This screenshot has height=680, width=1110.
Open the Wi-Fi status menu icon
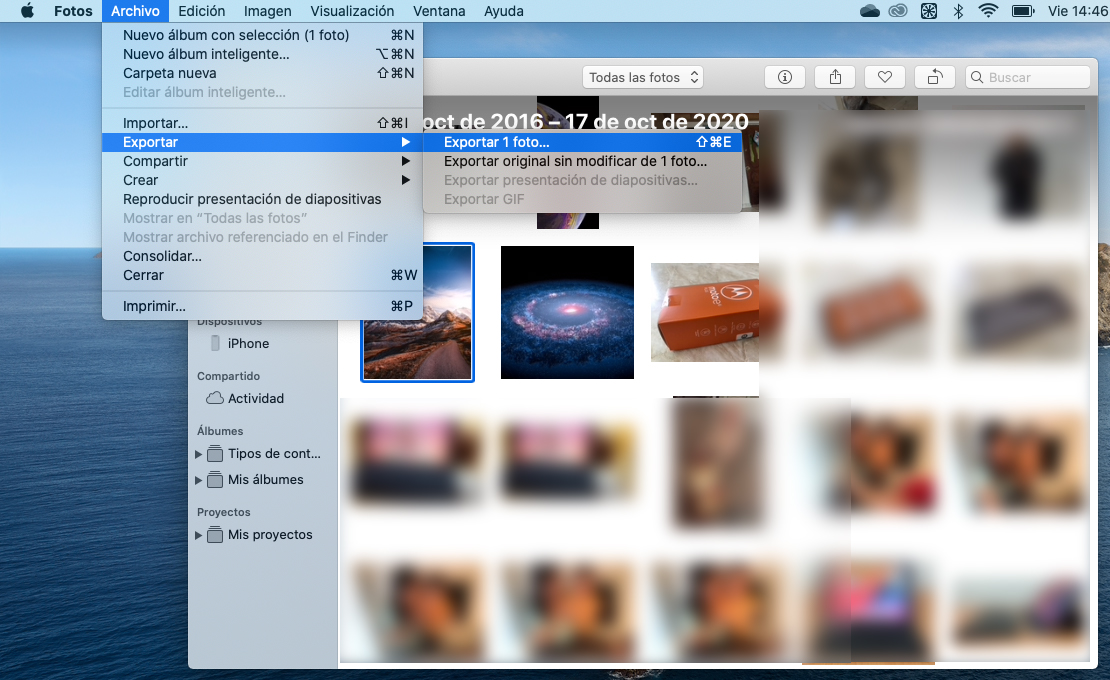(989, 11)
